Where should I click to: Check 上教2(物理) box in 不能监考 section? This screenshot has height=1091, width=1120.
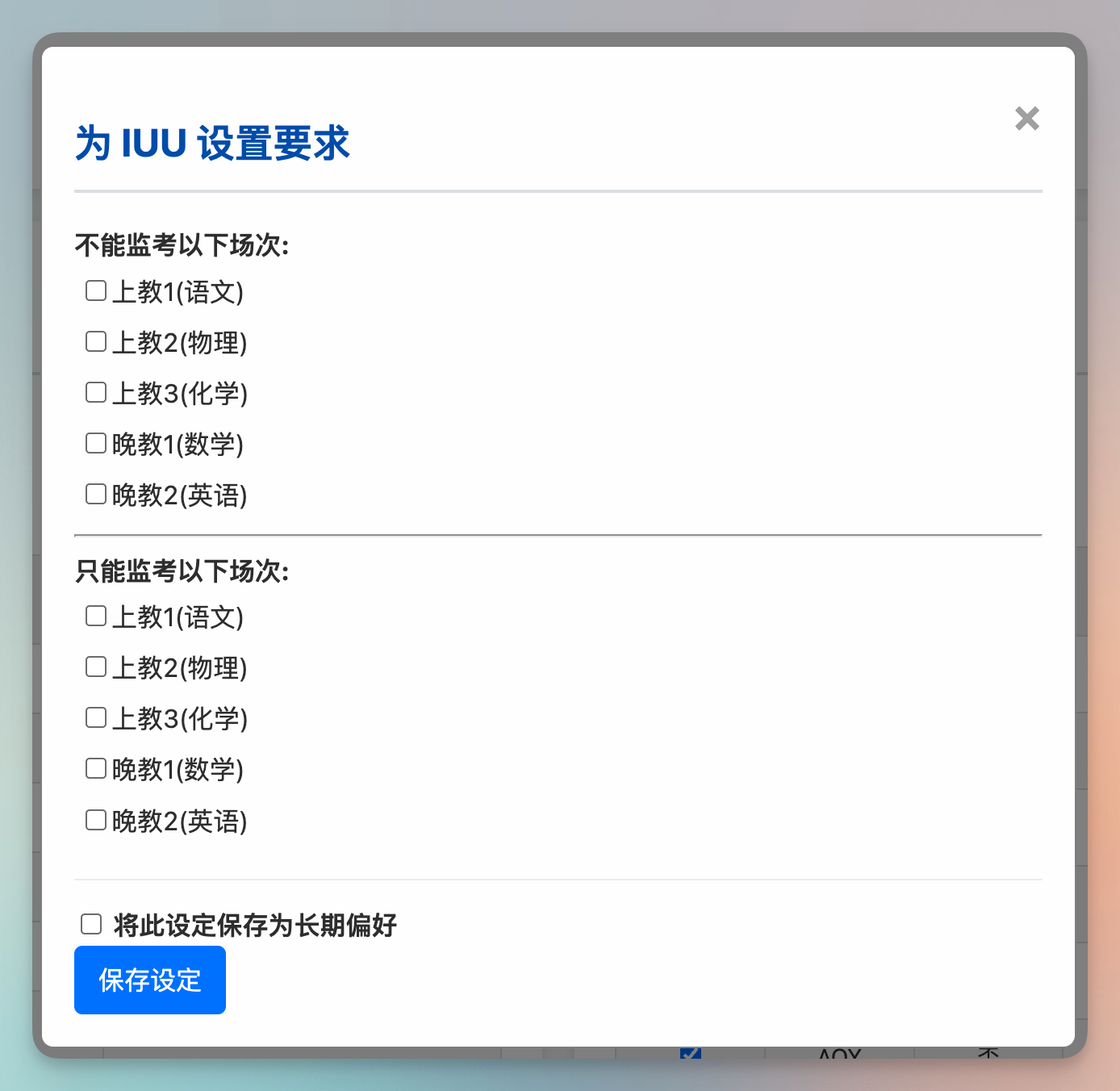click(96, 341)
